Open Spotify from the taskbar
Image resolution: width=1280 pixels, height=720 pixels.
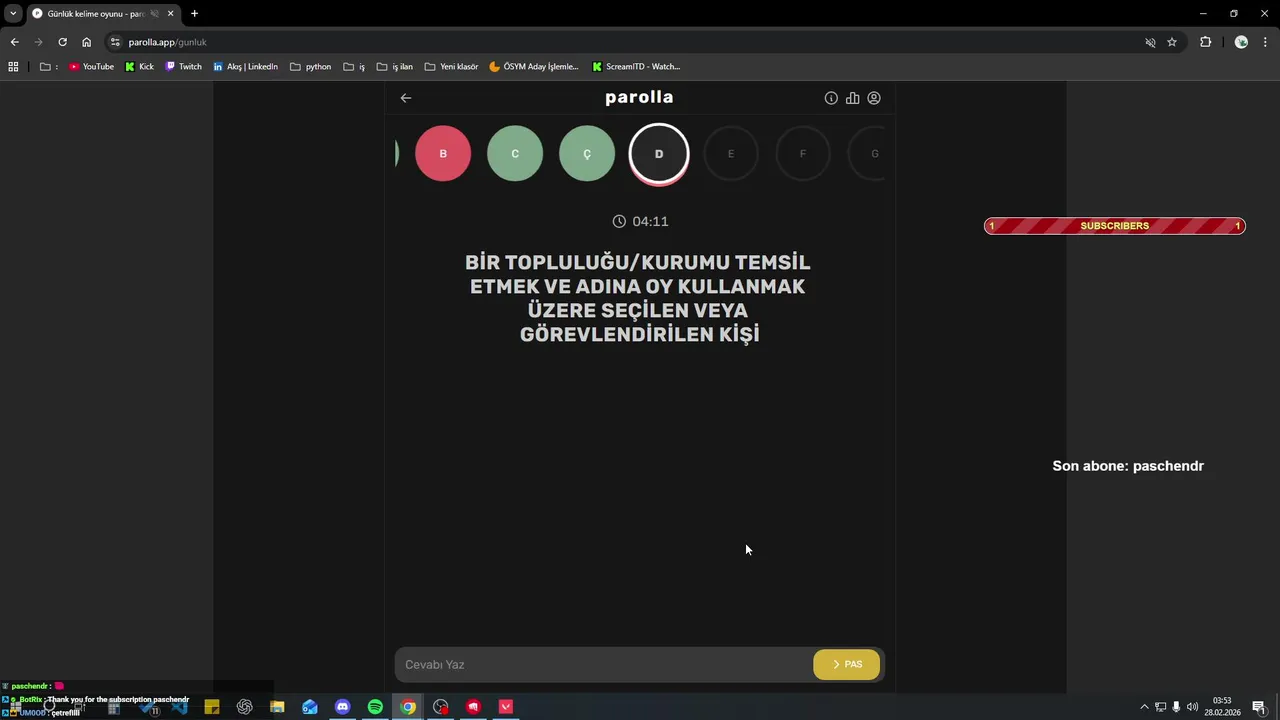coord(375,707)
